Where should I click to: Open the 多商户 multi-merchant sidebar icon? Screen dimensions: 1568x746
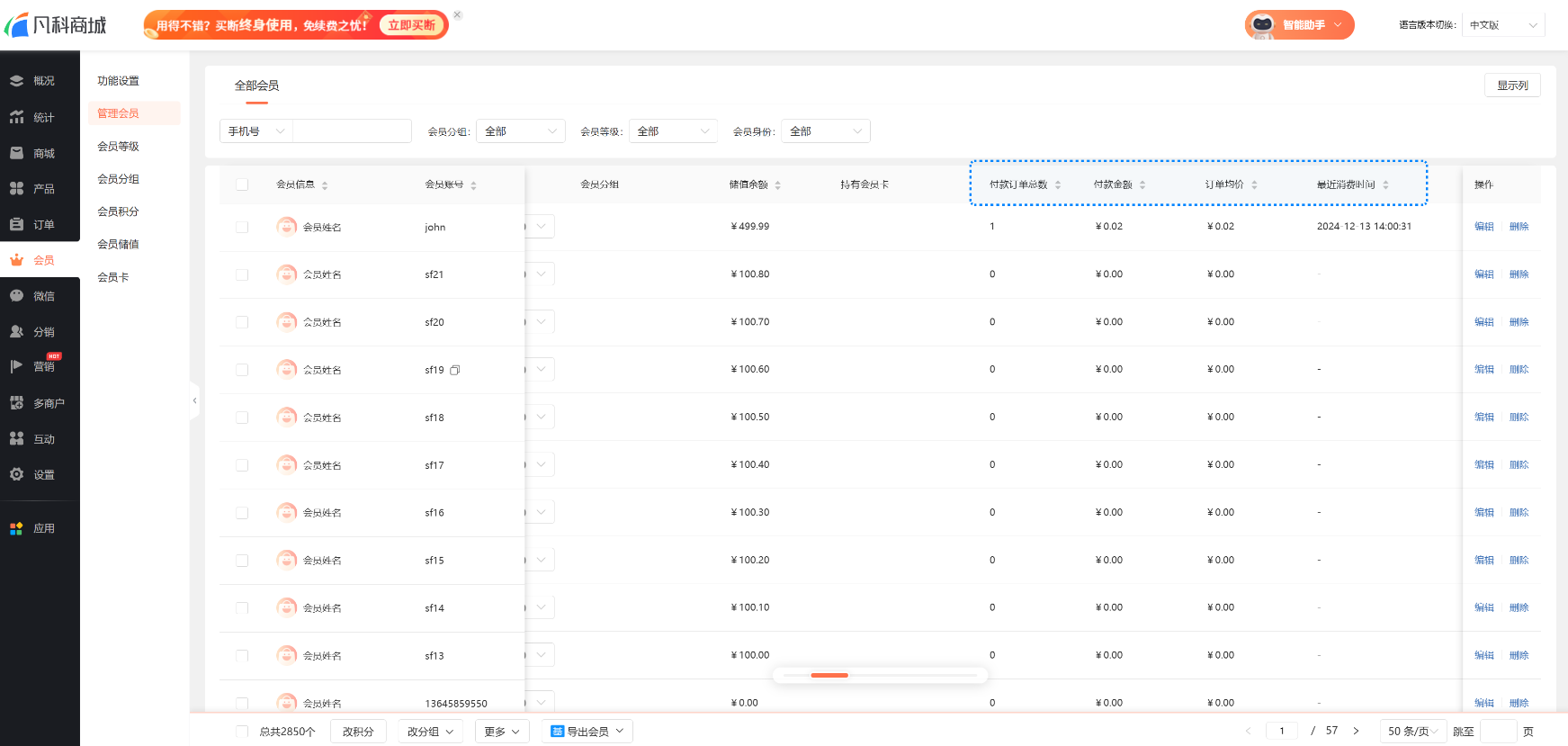(x=16, y=403)
